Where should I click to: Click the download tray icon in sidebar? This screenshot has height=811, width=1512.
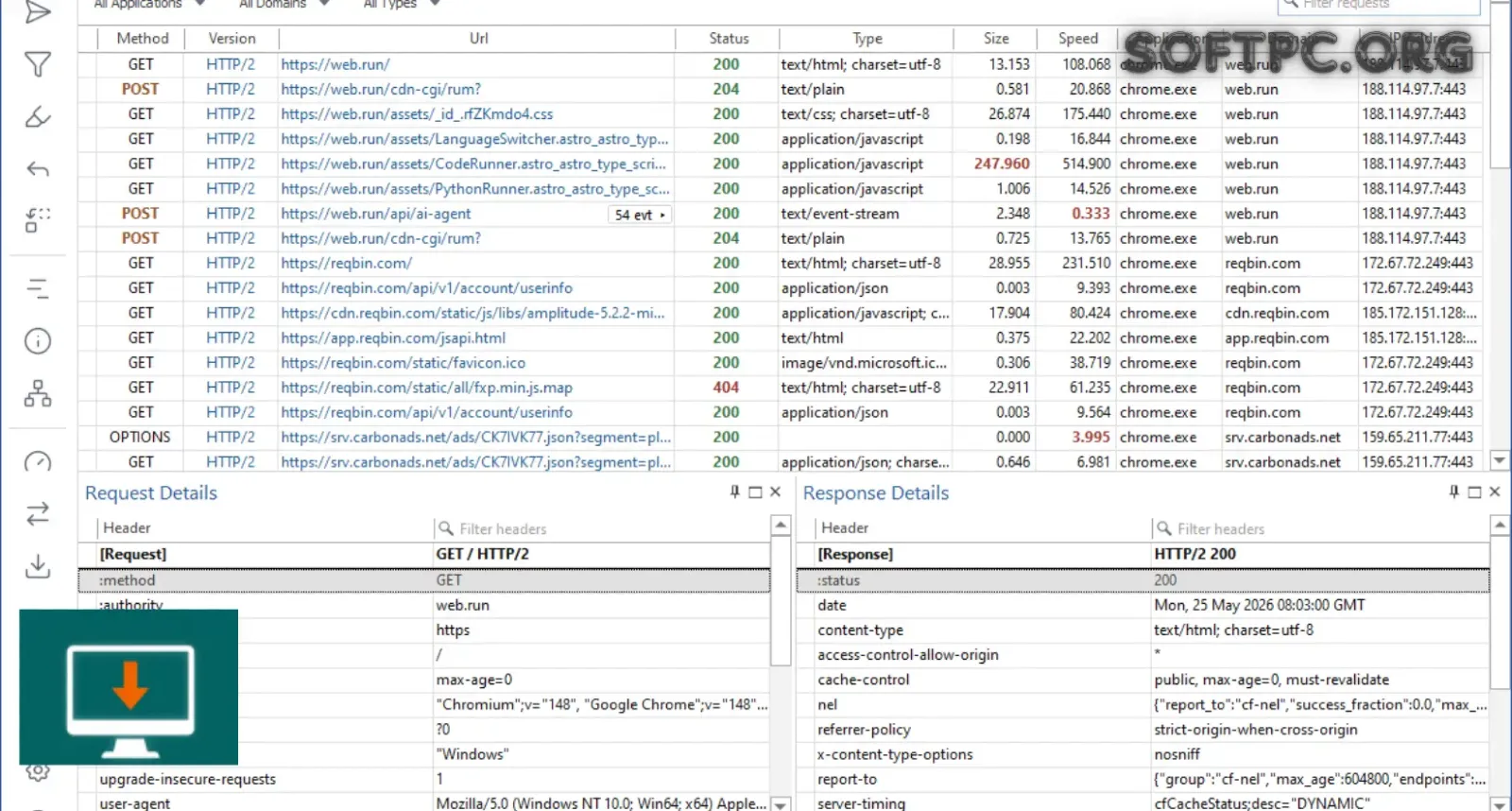tap(37, 566)
